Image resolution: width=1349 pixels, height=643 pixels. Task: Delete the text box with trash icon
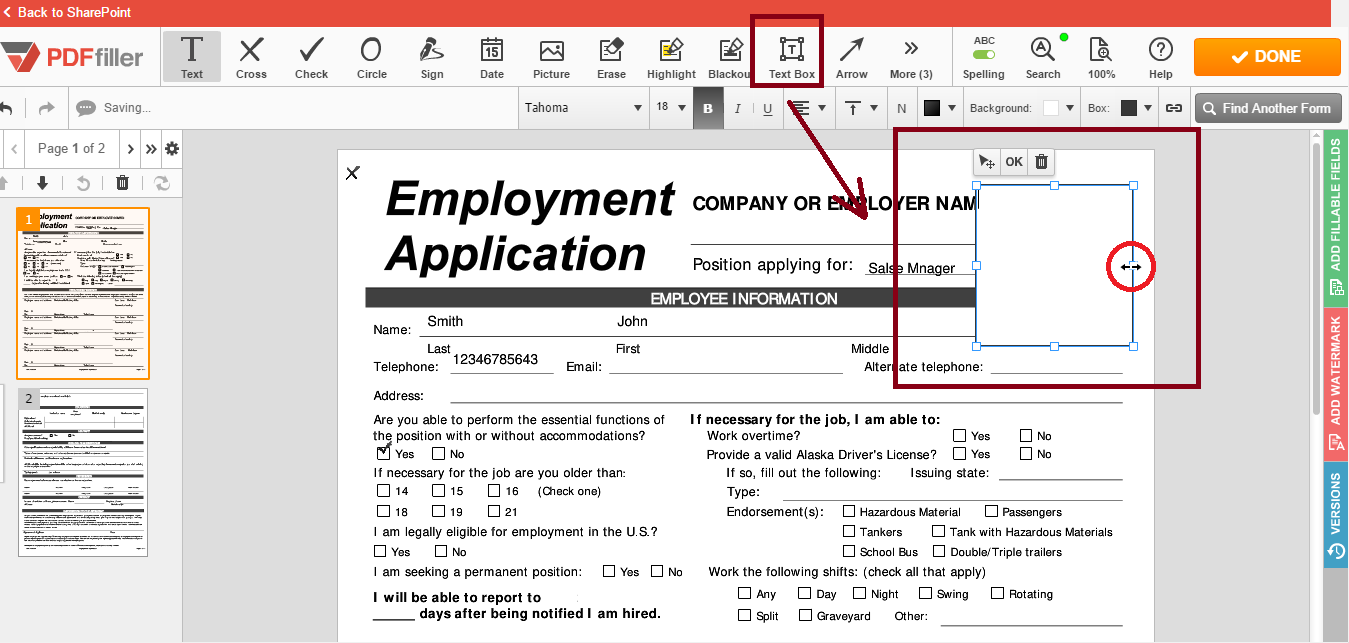pyautogui.click(x=1041, y=162)
